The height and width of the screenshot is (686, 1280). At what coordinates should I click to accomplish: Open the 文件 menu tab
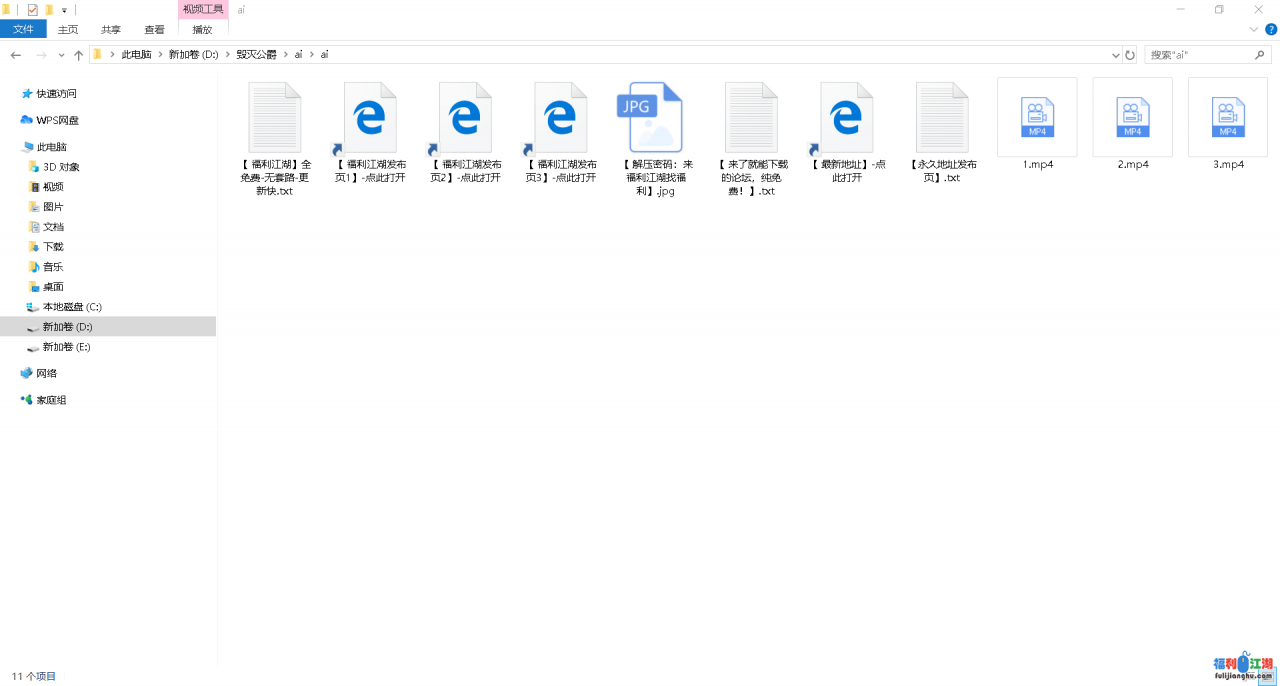[x=23, y=29]
